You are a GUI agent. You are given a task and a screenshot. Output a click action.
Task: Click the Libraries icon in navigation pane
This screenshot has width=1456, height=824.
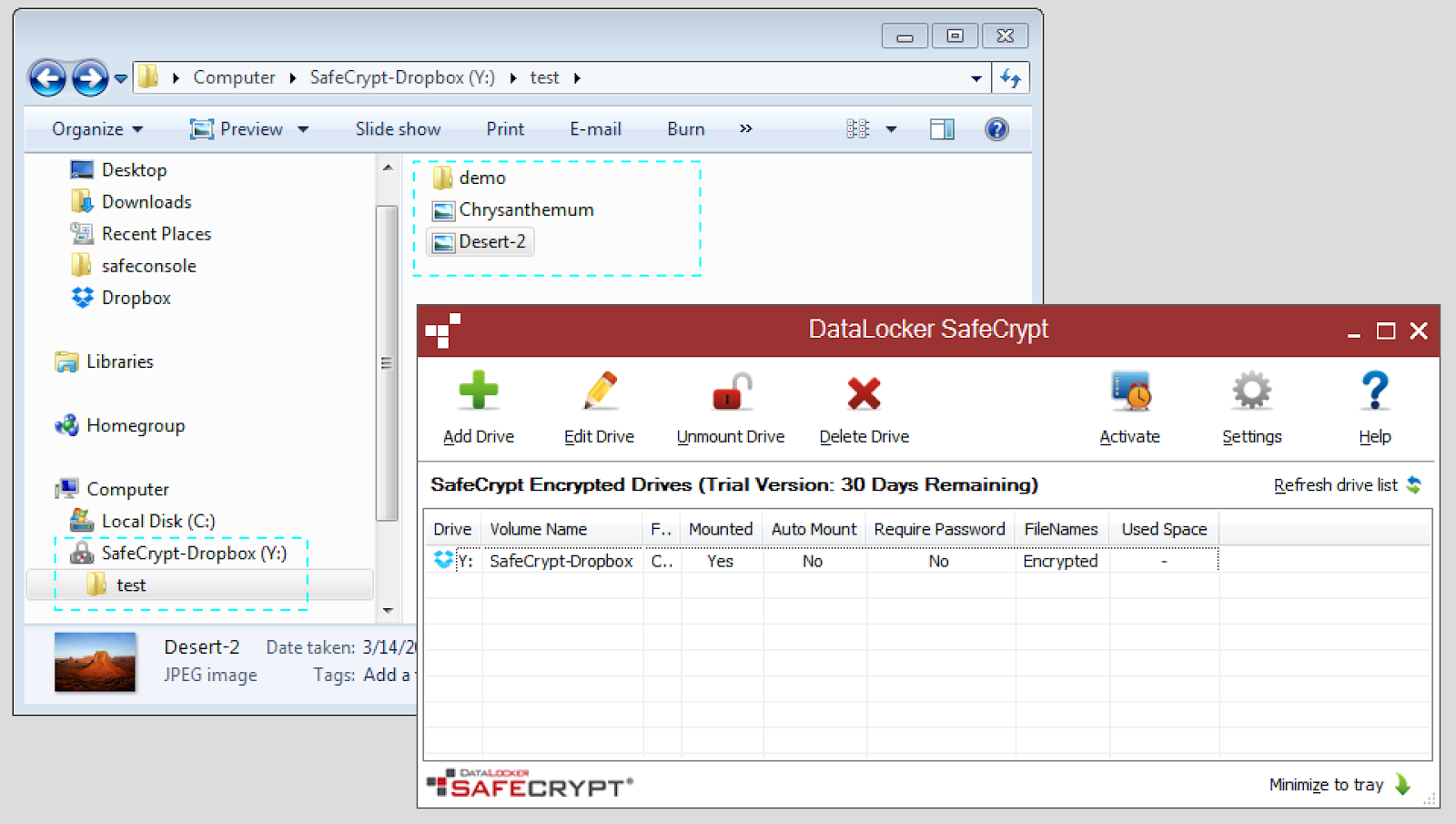pos(66,361)
